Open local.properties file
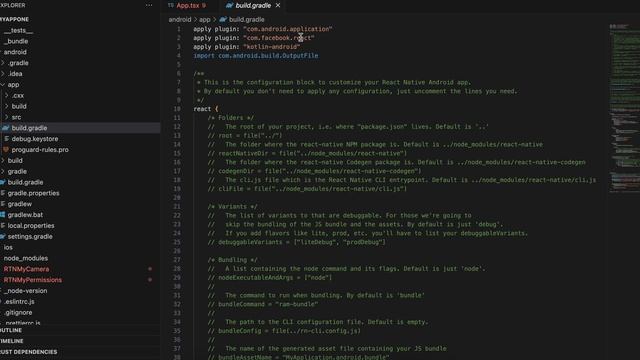This screenshot has height=360, width=640. click(31, 225)
